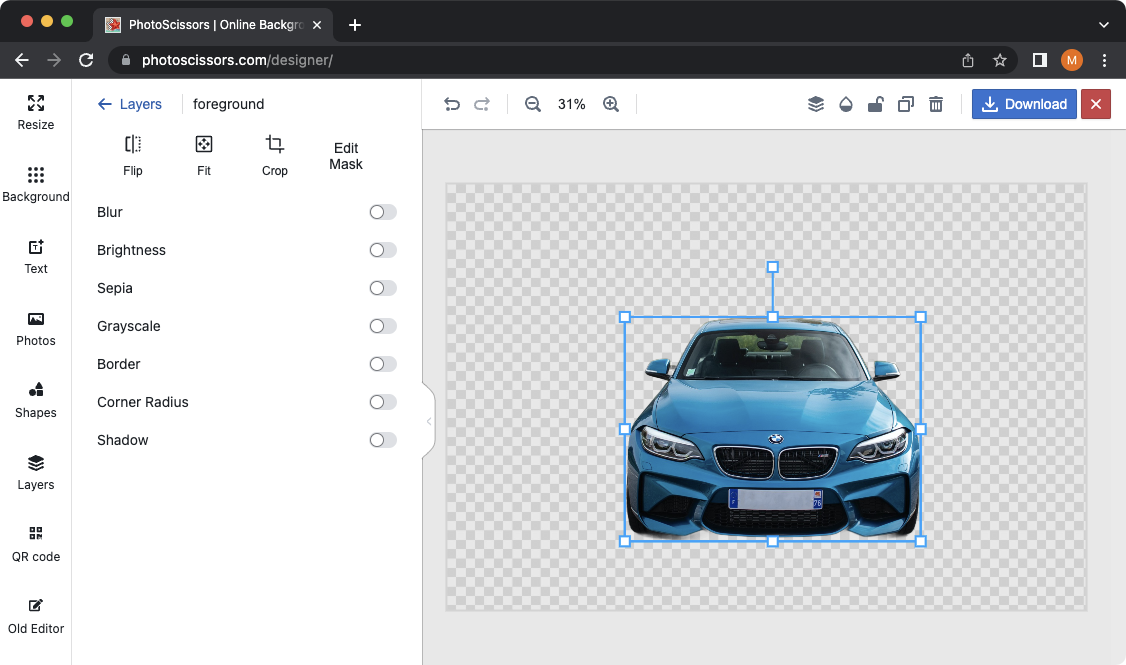The height and width of the screenshot is (665, 1126).
Task: Click the lock layer icon
Action: 875,104
